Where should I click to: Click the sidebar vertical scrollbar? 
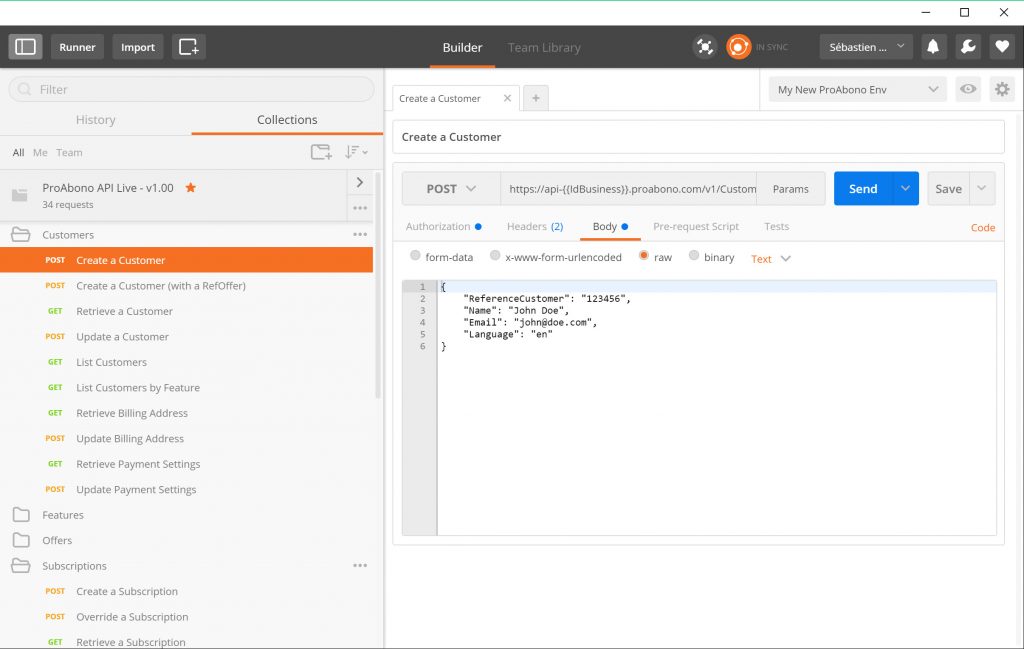[377, 285]
